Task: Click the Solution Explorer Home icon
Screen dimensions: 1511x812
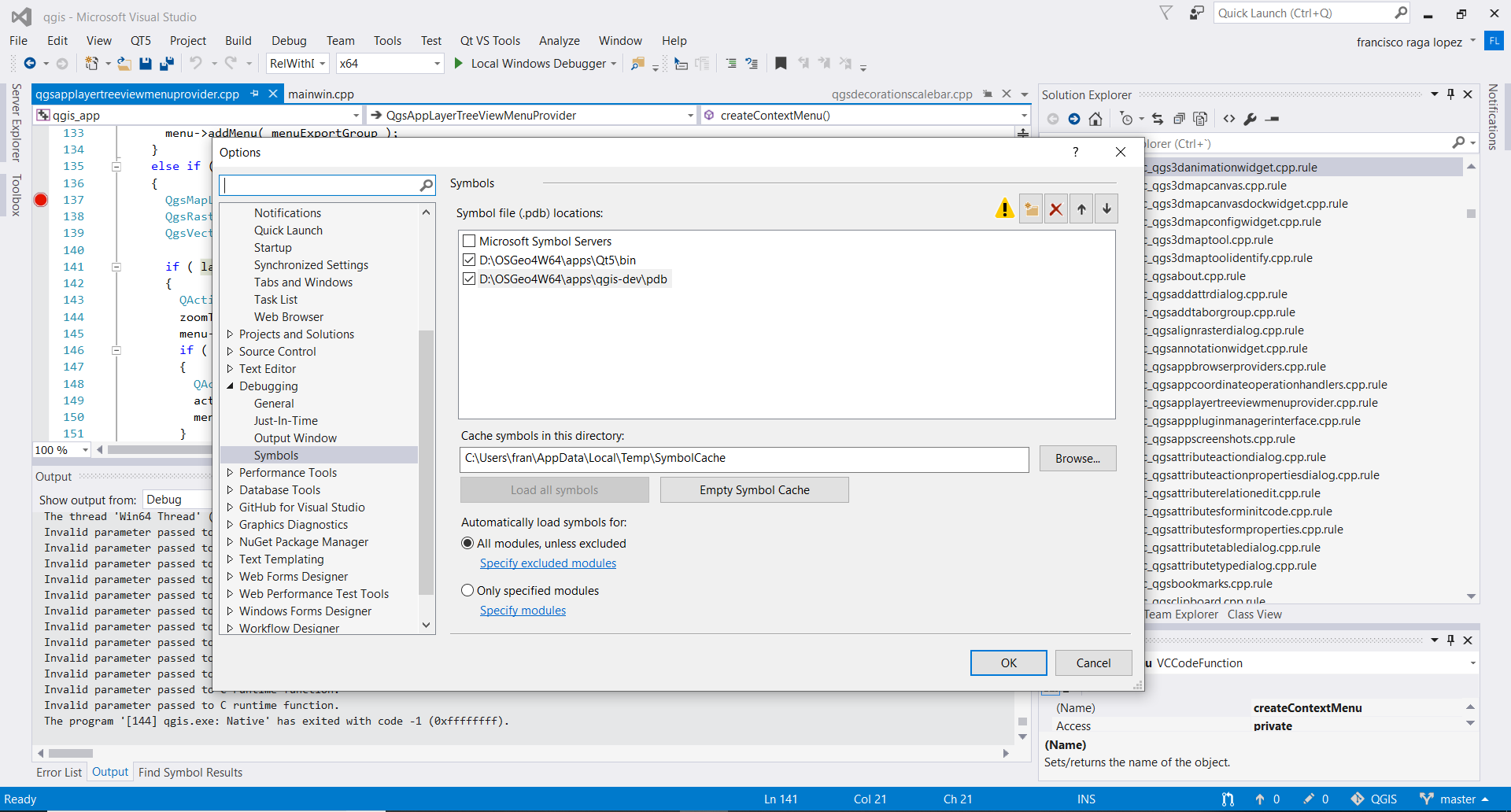Action: pyautogui.click(x=1095, y=119)
